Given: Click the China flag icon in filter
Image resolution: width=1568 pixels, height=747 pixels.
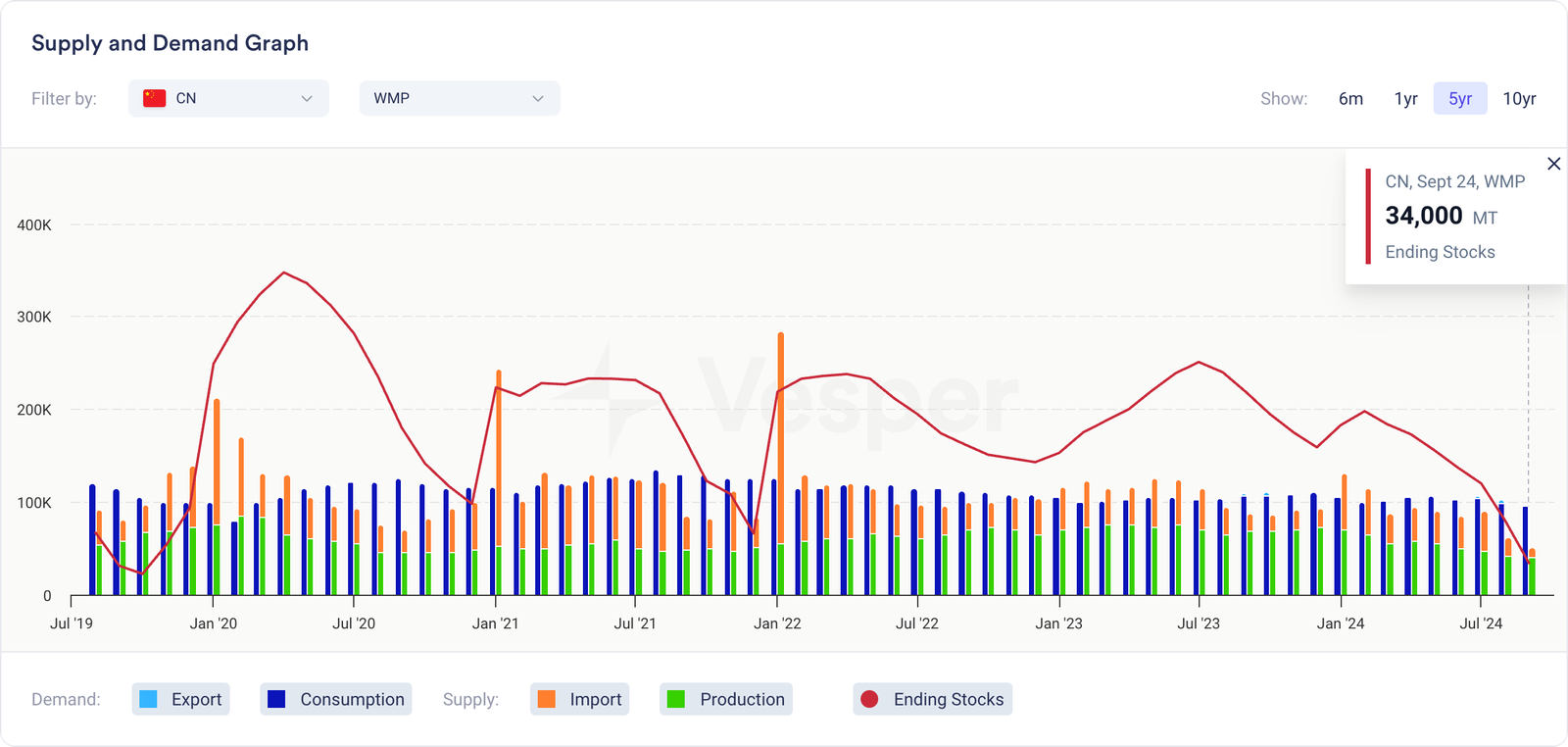Looking at the screenshot, I should (x=154, y=98).
